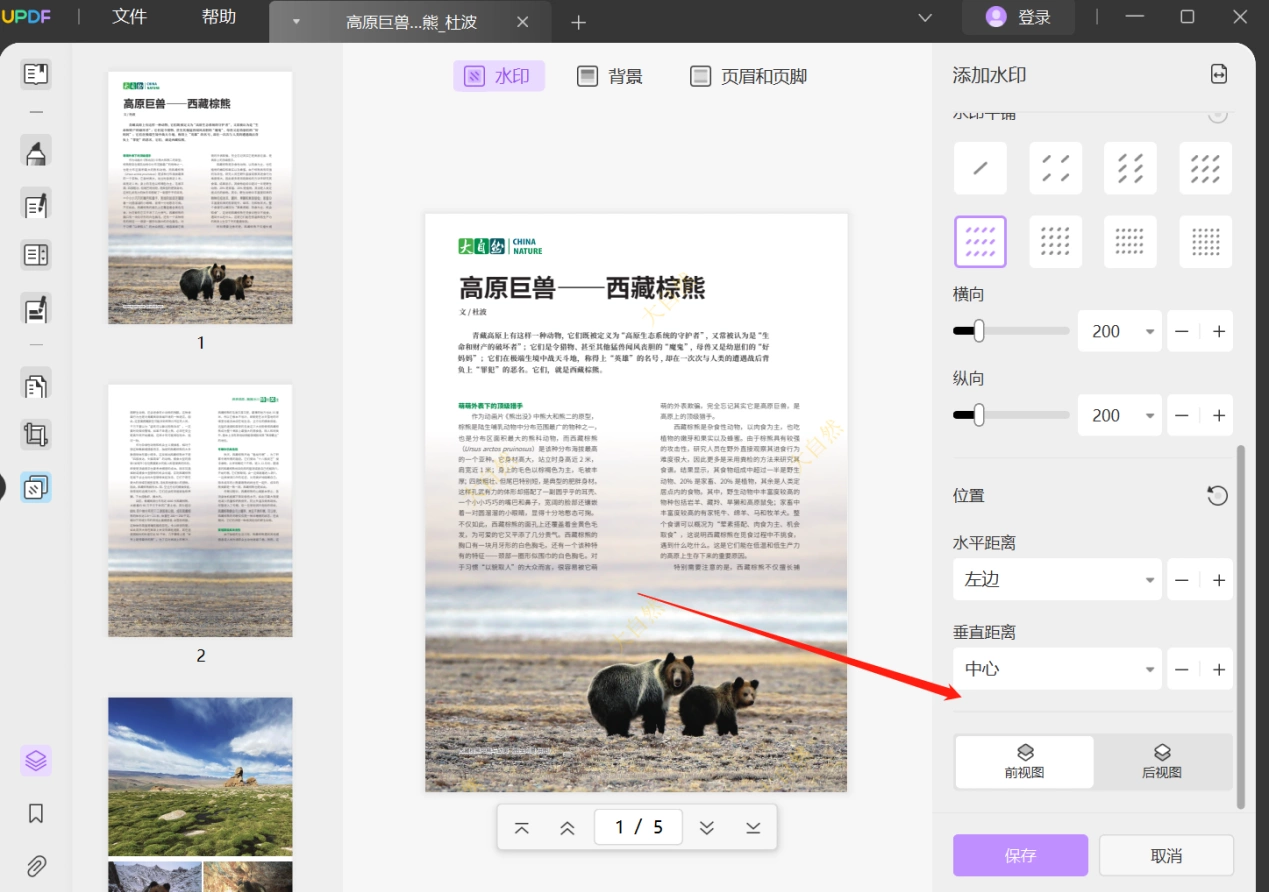Open the attachments paperclip icon
Screen dimensions: 1269x892
pos(36,866)
